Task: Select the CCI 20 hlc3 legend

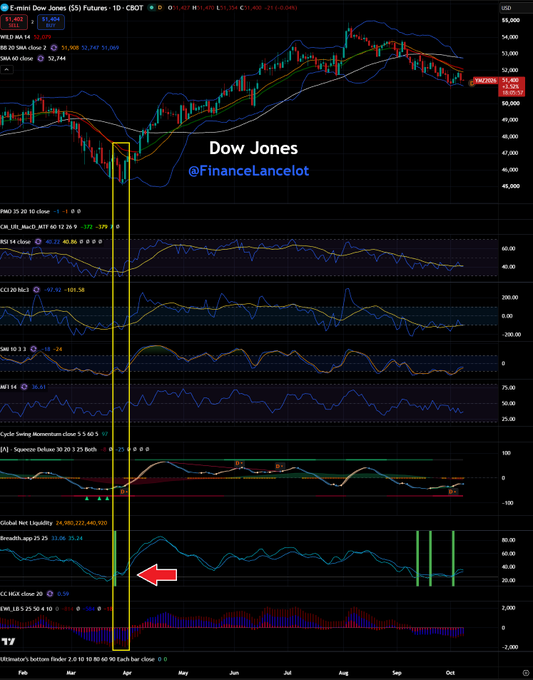Action: [x=15, y=290]
